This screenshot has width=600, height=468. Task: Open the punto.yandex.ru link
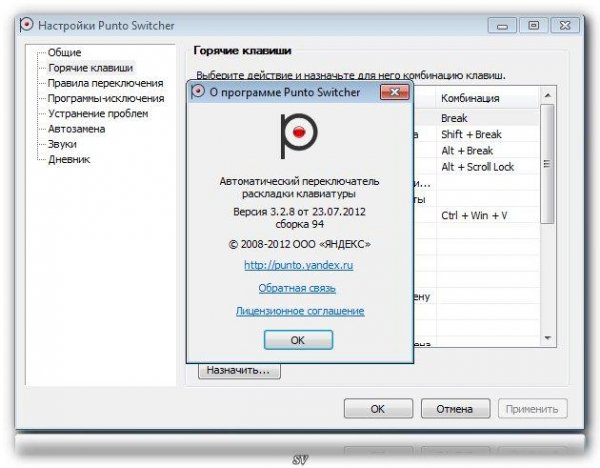coord(298,265)
